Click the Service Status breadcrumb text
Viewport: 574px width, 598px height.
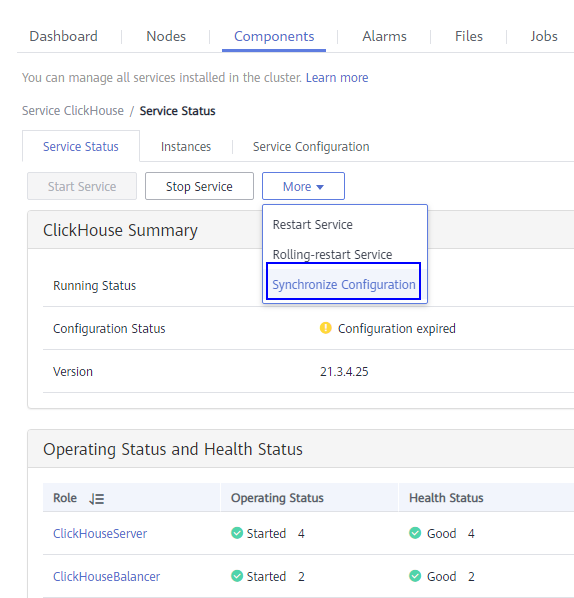[177, 111]
